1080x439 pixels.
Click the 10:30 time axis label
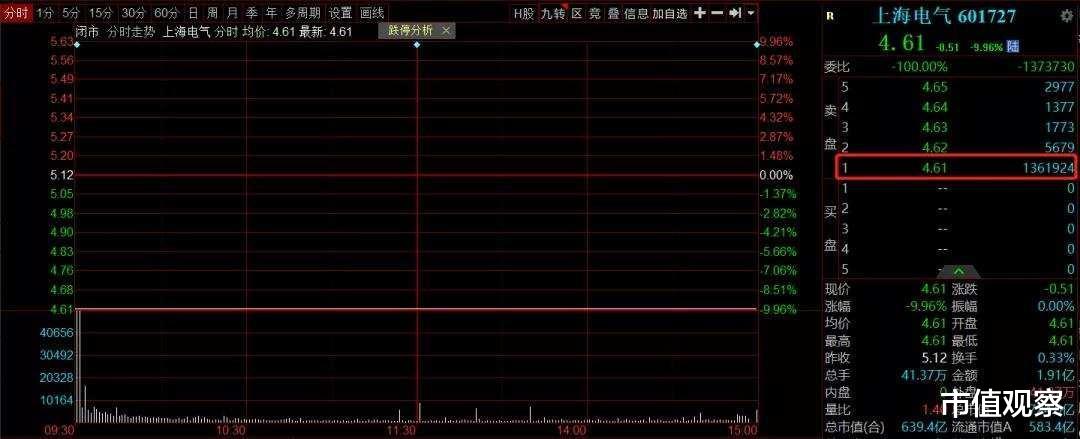point(230,430)
